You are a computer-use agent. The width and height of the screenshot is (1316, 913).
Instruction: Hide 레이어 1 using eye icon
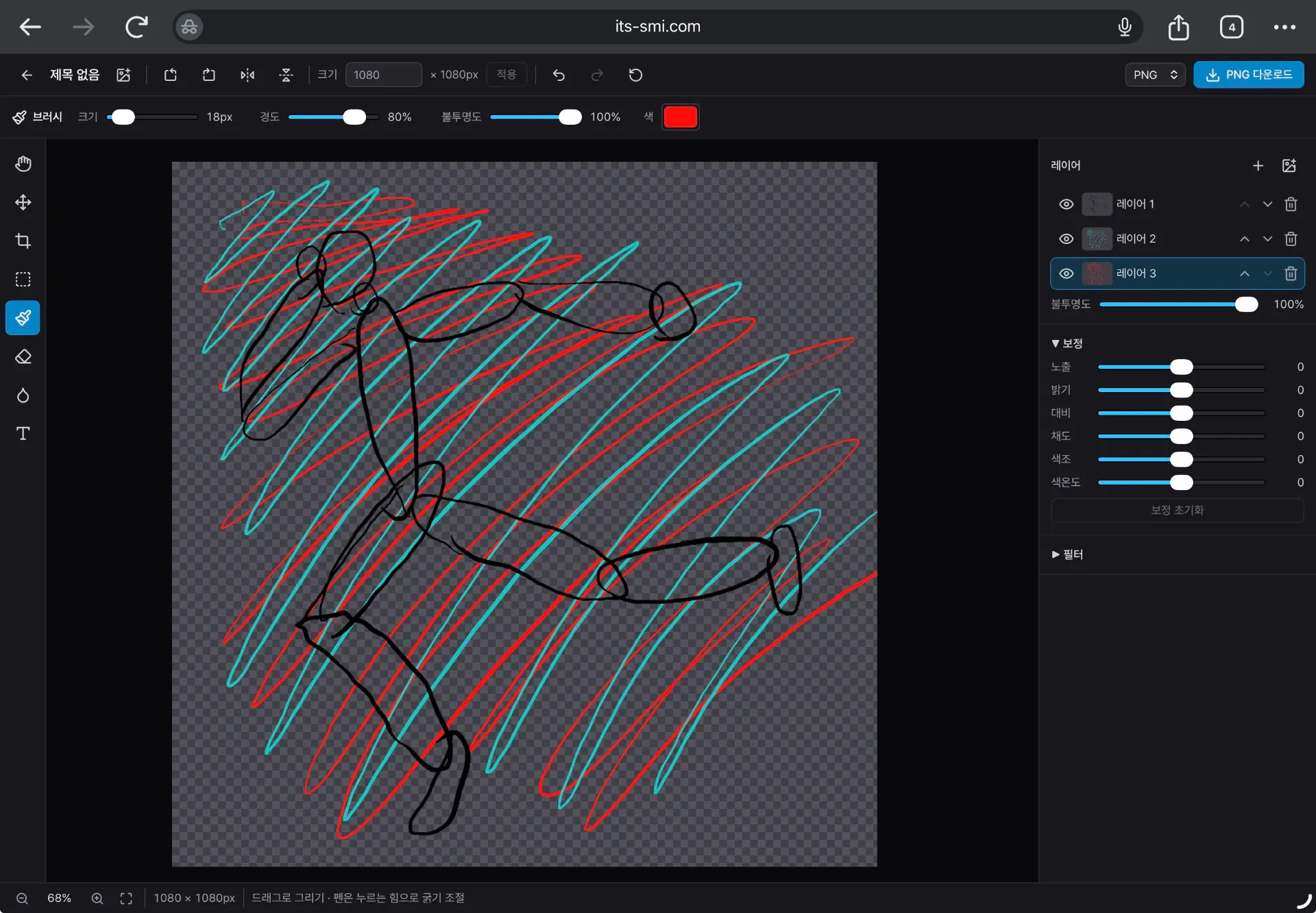(x=1066, y=204)
